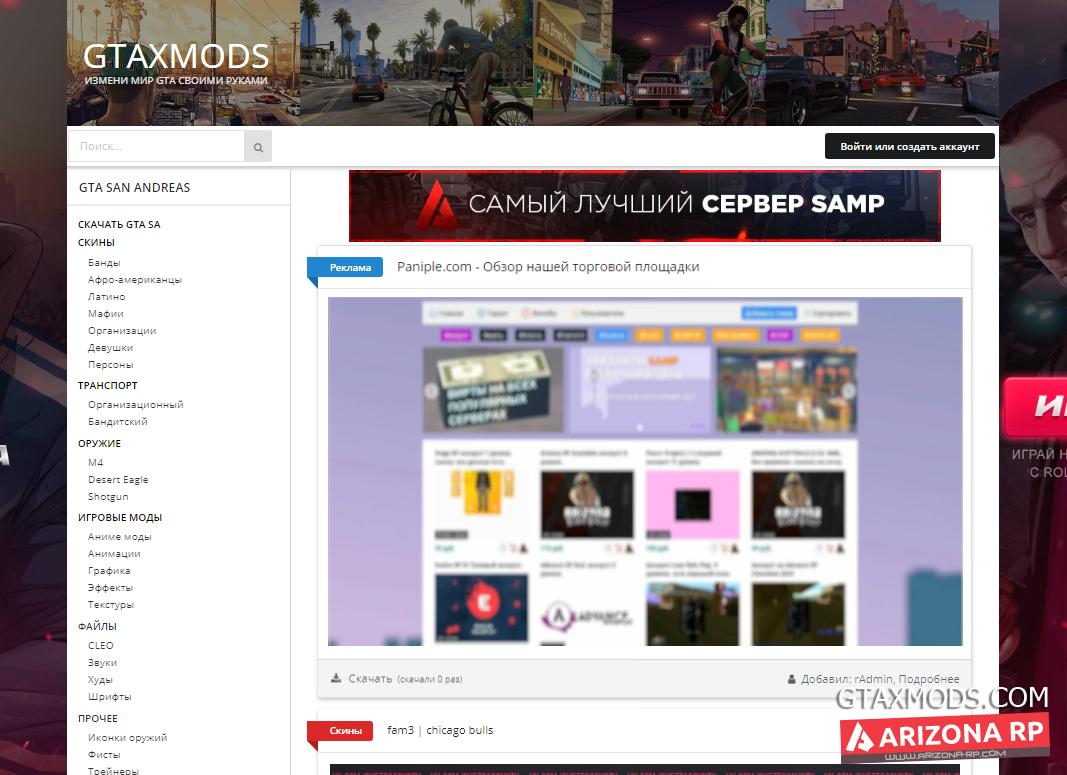Image resolution: width=1067 pixels, height=775 pixels.
Task: Expand the ОРУЖИЕ category section
Action: (x=99, y=443)
